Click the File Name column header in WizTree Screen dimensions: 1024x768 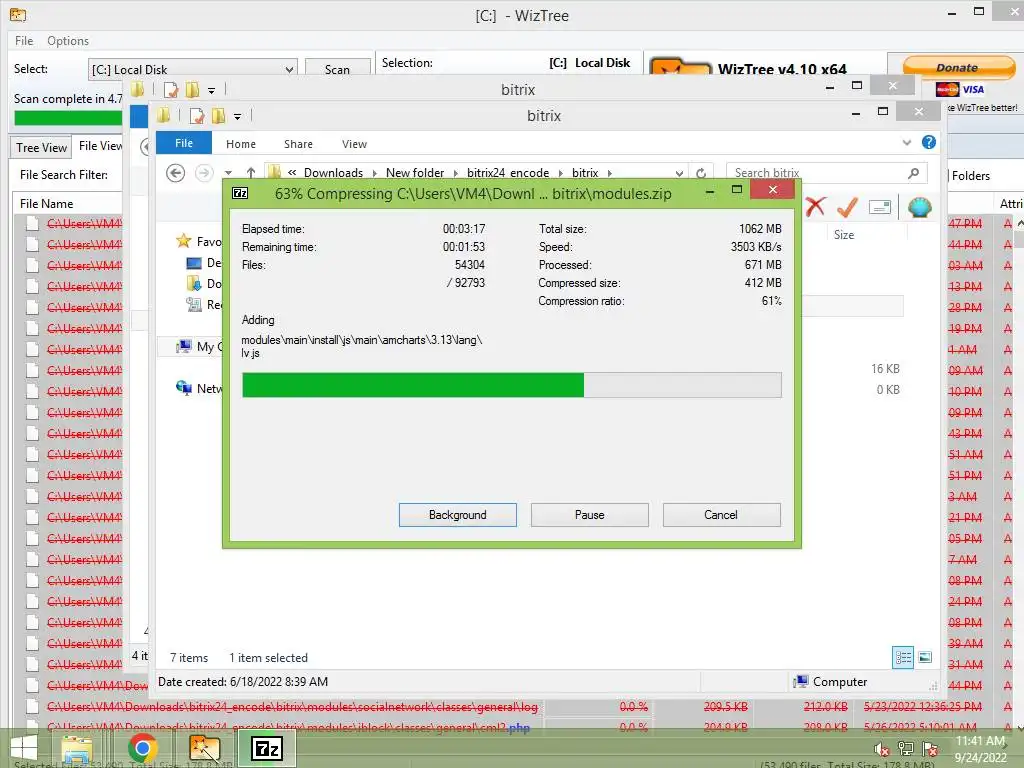pyautogui.click(x=46, y=204)
